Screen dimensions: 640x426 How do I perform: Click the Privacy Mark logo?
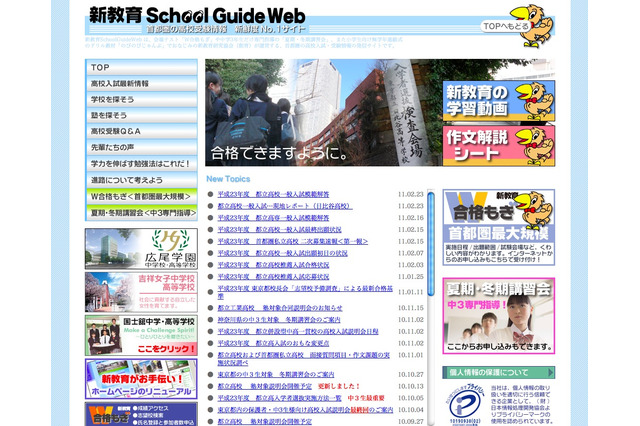tap(464, 403)
